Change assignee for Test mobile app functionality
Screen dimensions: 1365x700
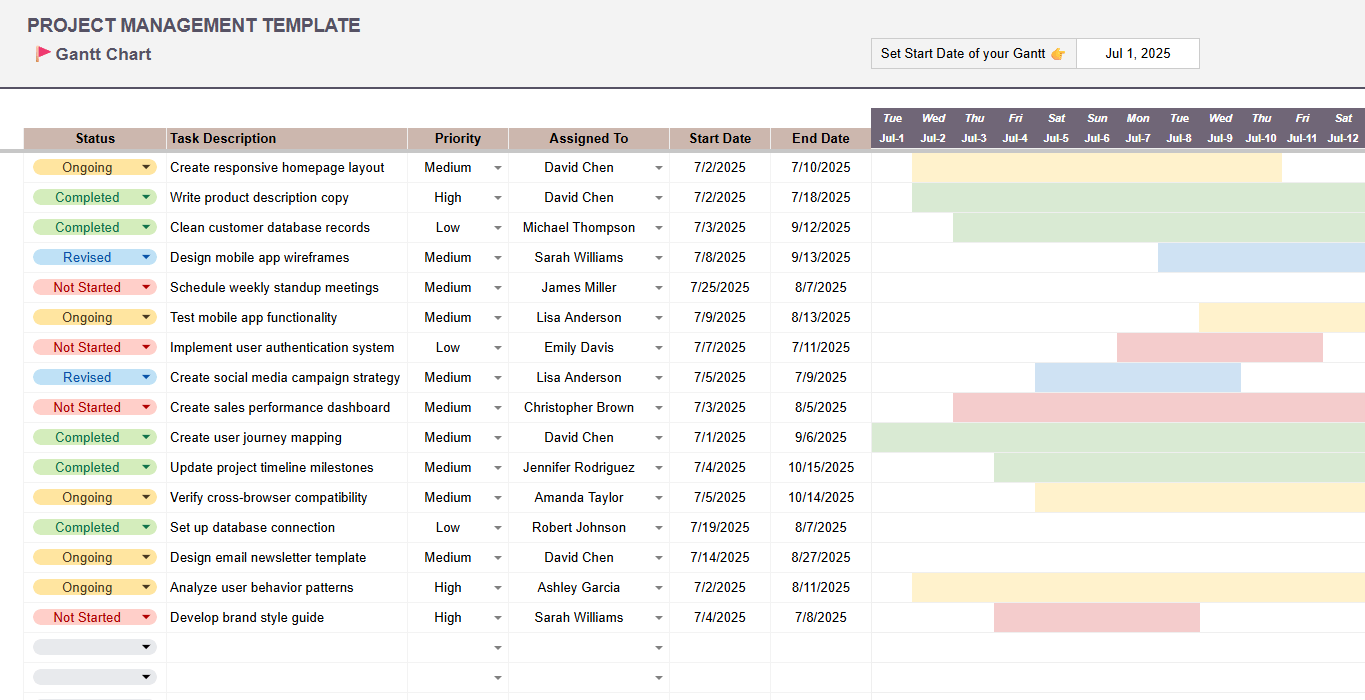[657, 317]
